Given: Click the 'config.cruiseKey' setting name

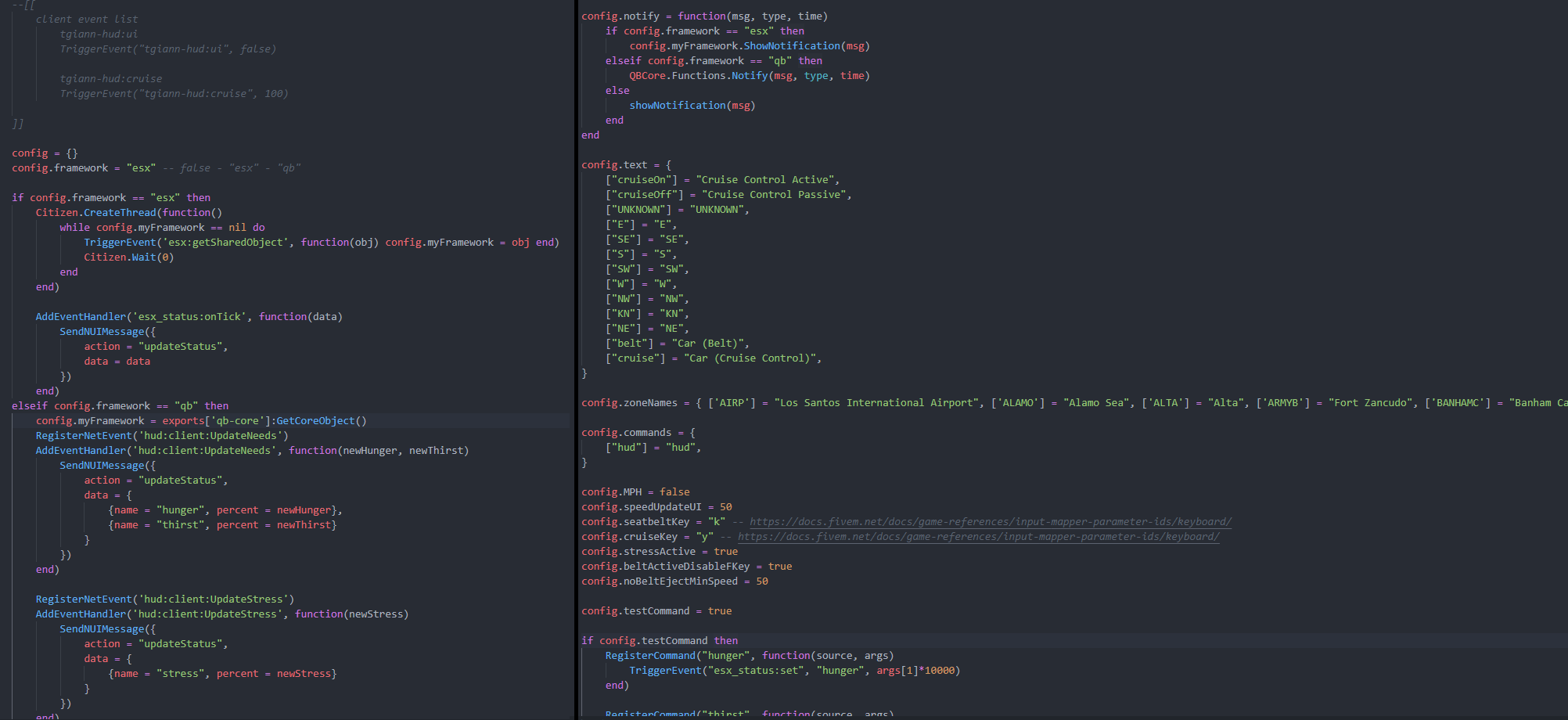Looking at the screenshot, I should pos(629,536).
